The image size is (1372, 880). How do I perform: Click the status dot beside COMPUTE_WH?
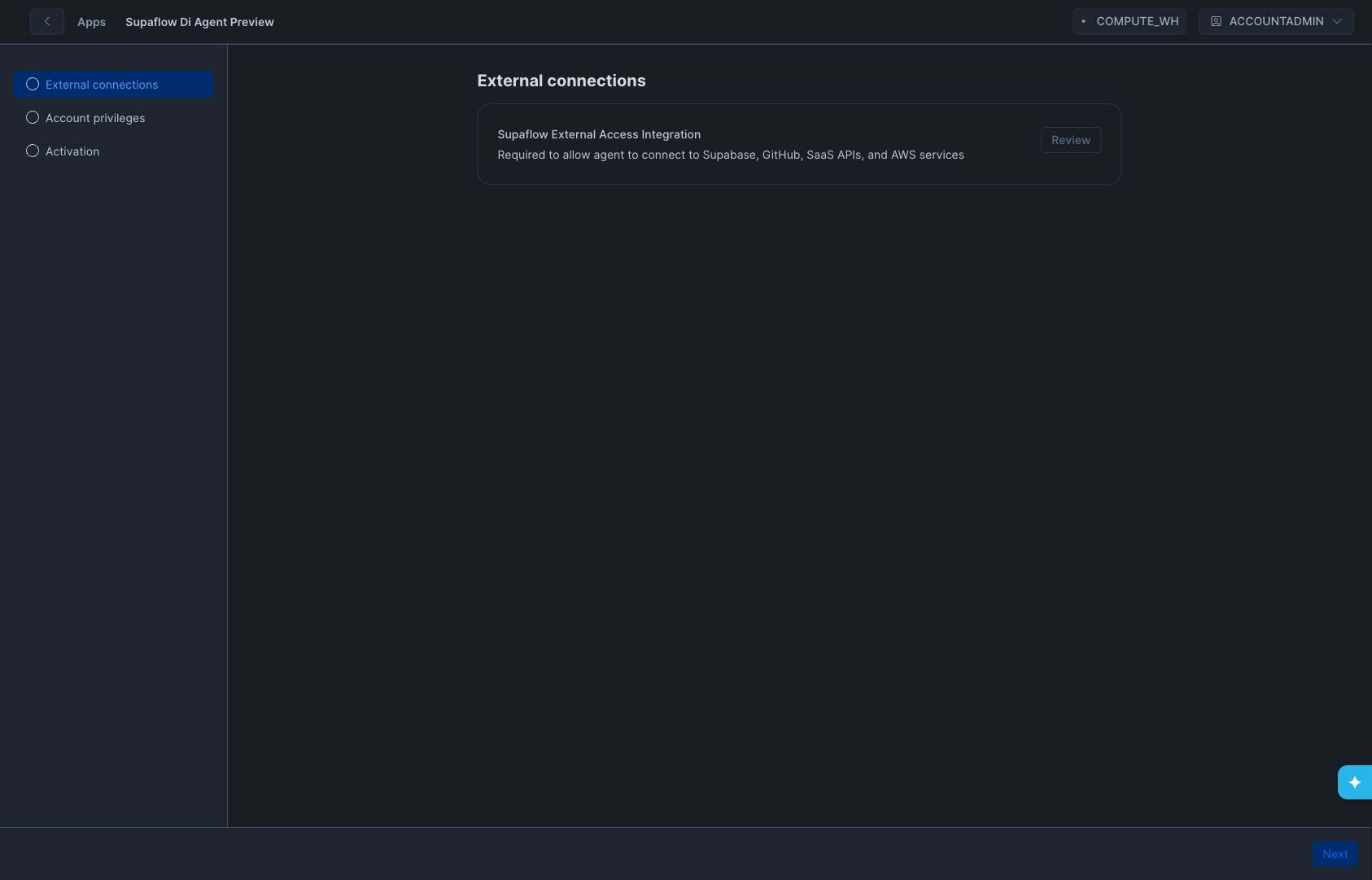1083,22
